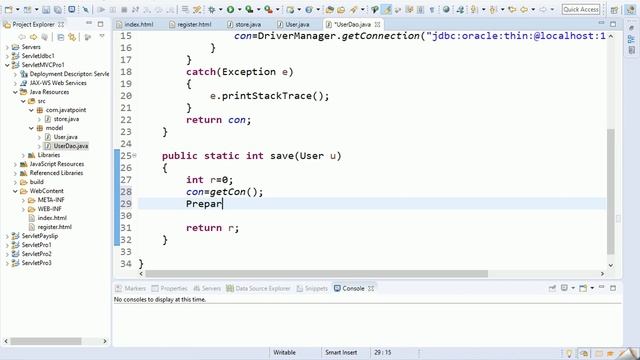
Task: Click the Save All icon
Action: click(58, 9)
